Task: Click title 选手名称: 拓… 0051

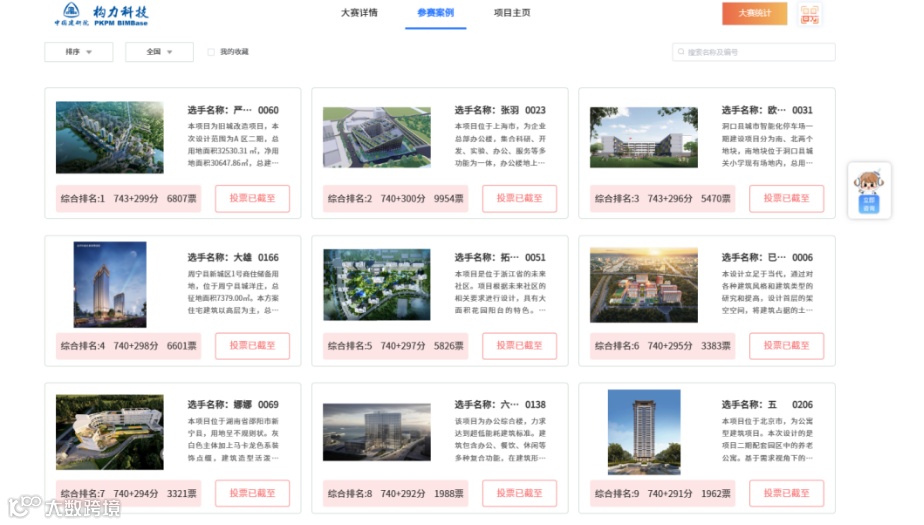Action: click(500, 257)
